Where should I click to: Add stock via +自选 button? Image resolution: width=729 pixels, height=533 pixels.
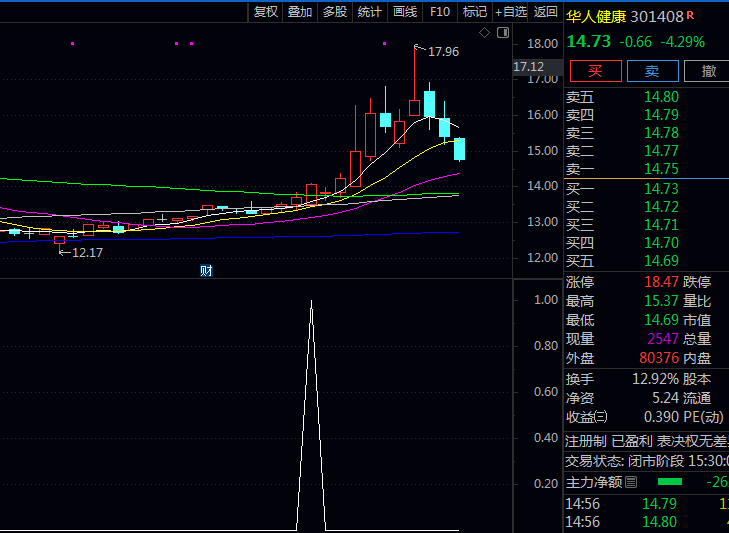point(510,12)
